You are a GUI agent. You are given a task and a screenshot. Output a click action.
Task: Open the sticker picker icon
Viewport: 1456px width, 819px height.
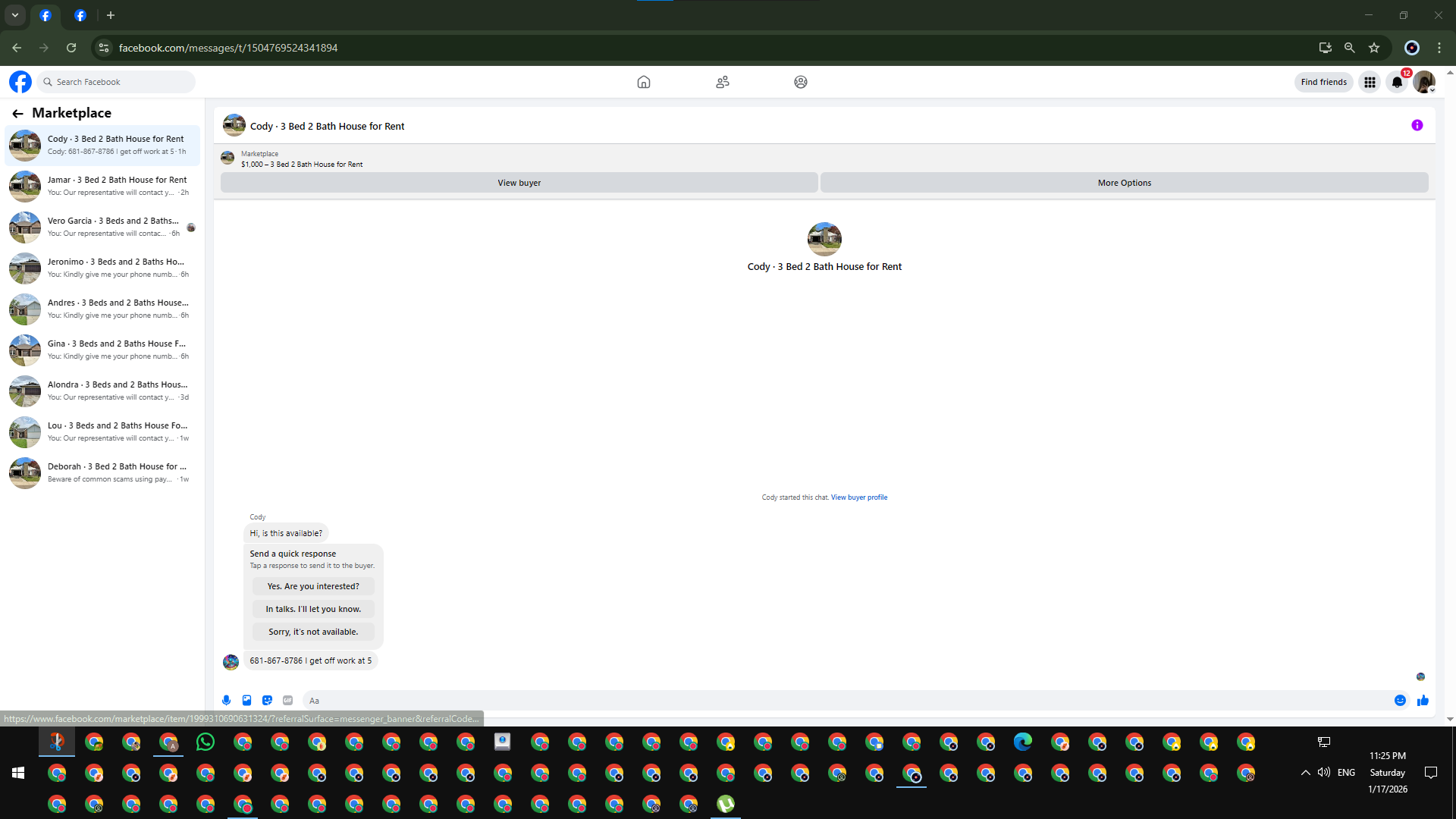coord(267,701)
